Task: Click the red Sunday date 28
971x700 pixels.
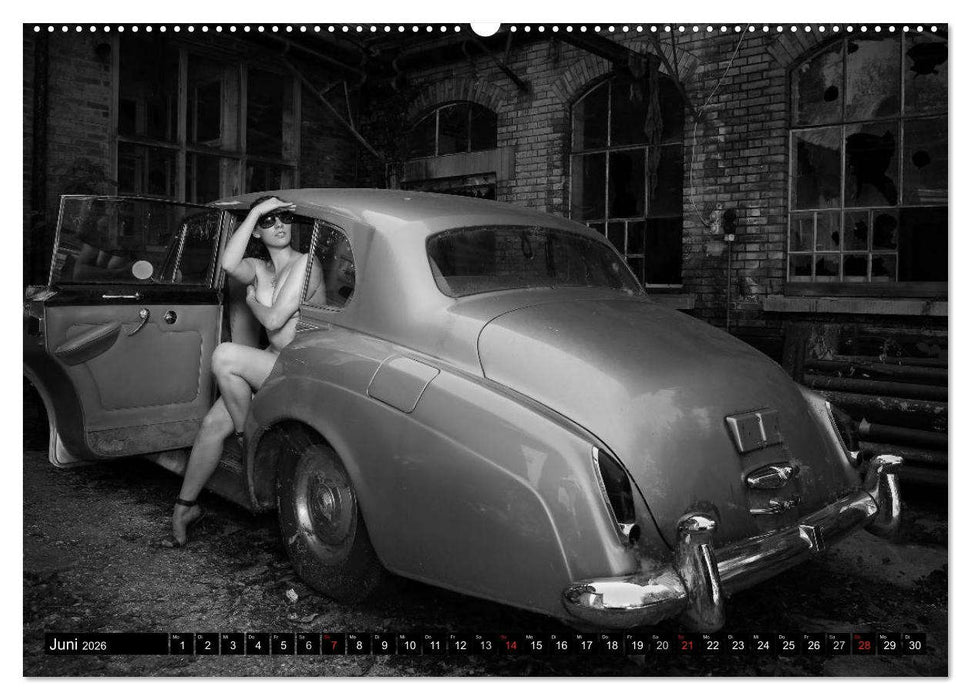Action: [866, 646]
